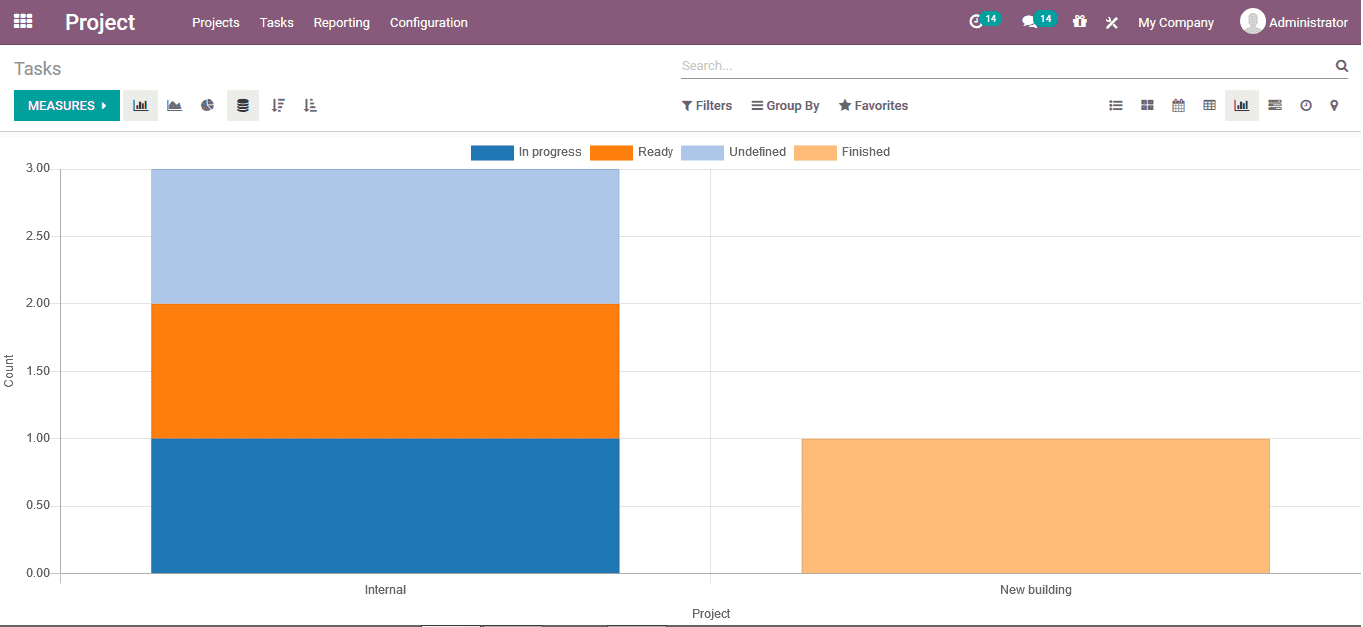This screenshot has height=627, width=1363.
Task: Open the Conversations messages panel
Action: [1030, 19]
